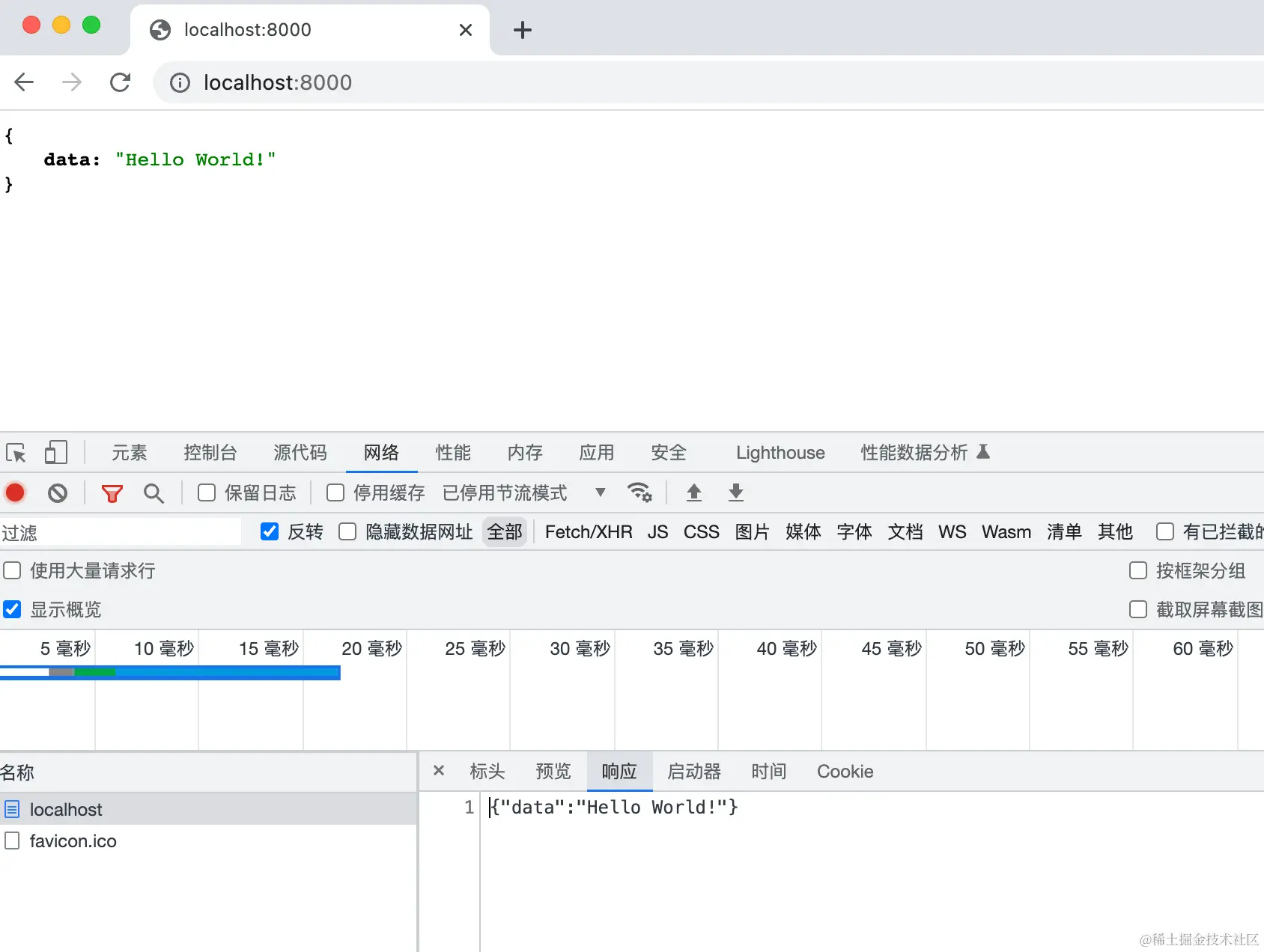Enable the 使用大量请求行 checkbox

pyautogui.click(x=12, y=571)
